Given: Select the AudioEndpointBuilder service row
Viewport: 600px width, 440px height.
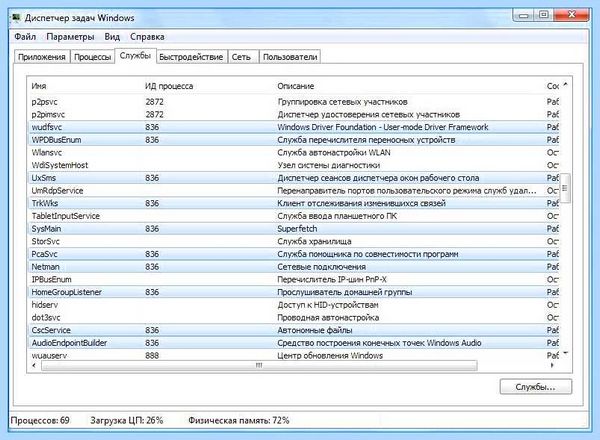Looking at the screenshot, I should point(295,343).
